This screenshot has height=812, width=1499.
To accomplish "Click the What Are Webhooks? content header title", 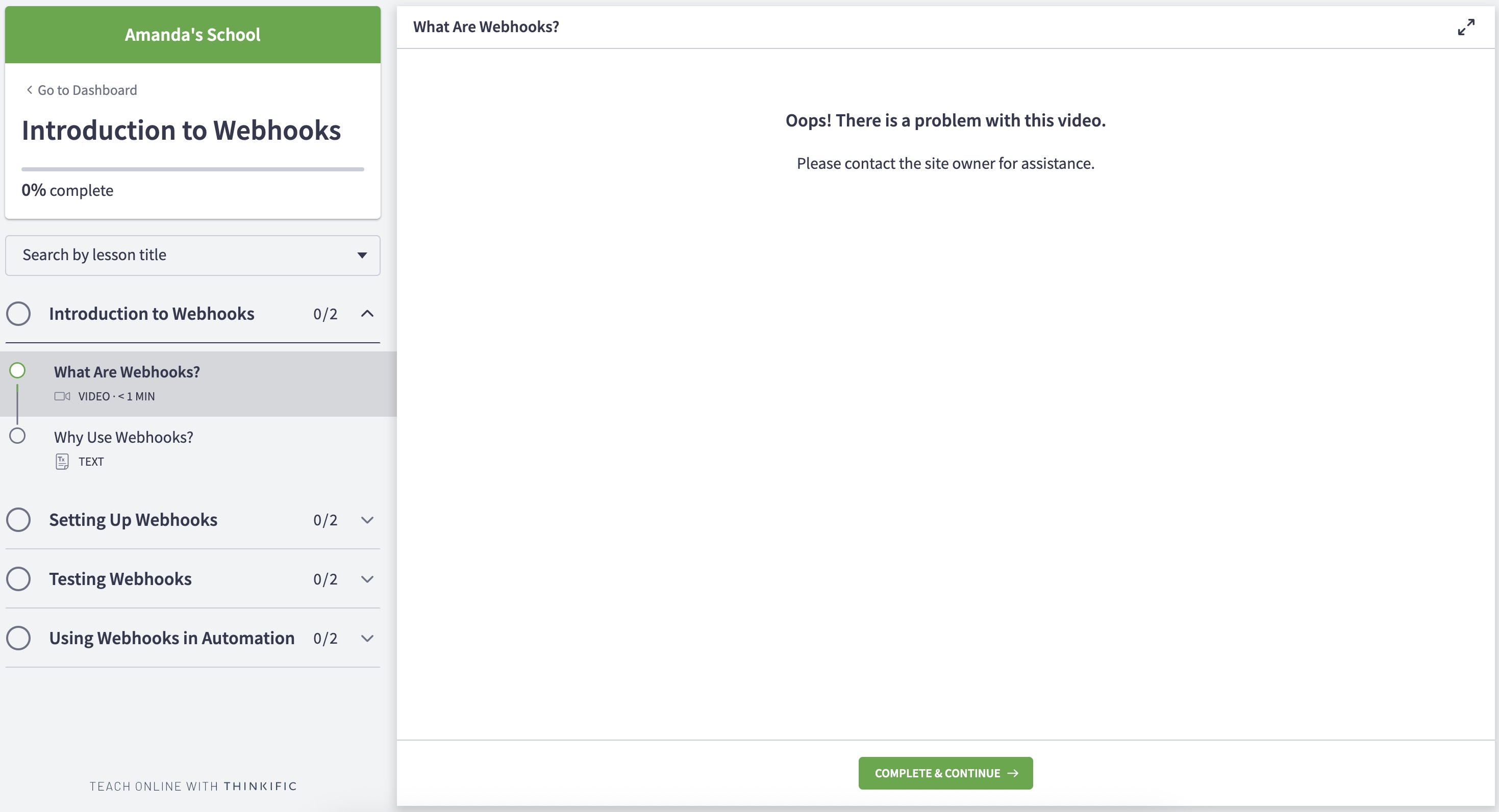I will pos(486,27).
